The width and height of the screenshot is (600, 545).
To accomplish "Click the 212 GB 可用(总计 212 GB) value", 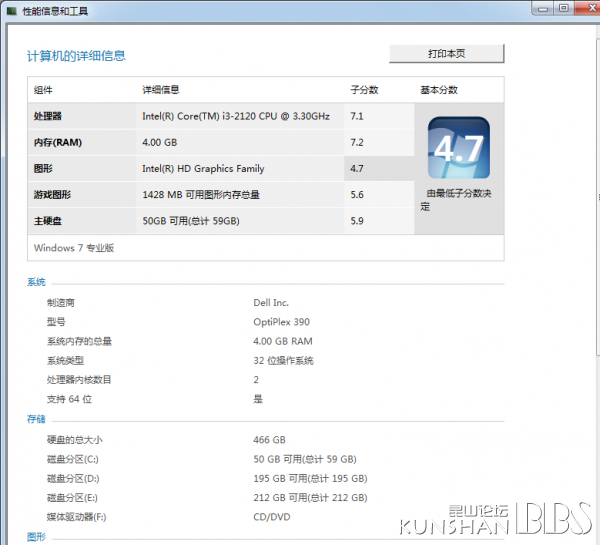I will coord(310,498).
